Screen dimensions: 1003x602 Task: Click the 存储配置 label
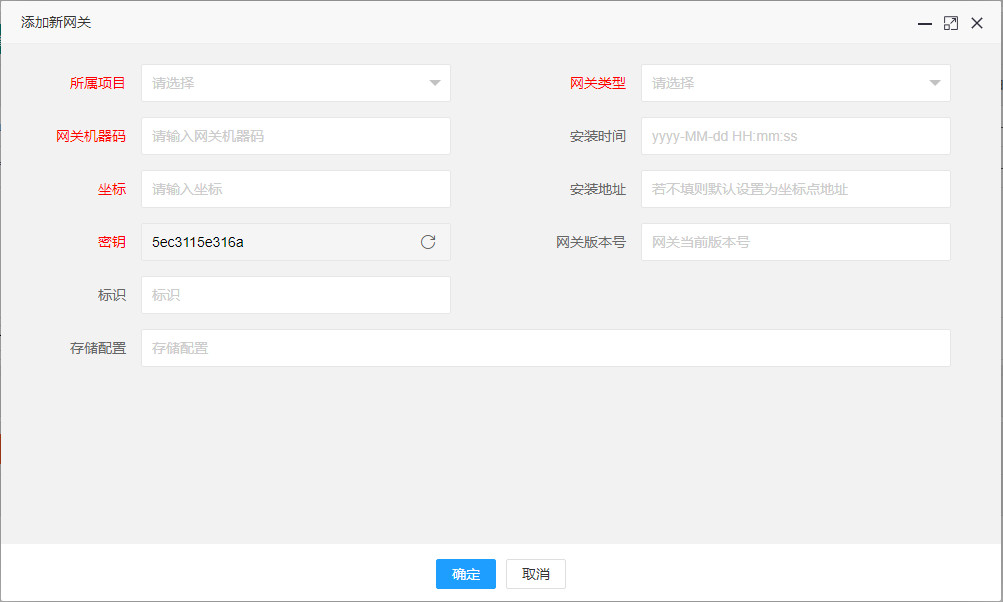(98, 348)
